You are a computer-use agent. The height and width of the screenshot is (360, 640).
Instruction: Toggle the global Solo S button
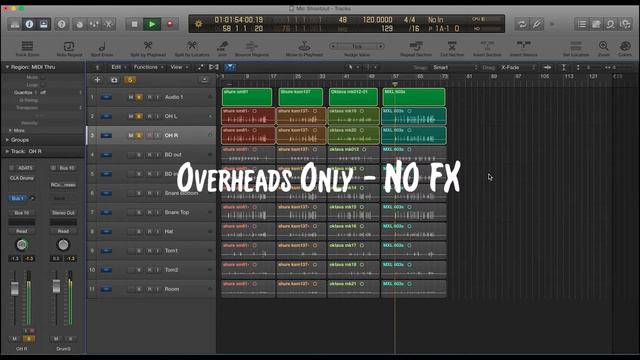click(130, 80)
